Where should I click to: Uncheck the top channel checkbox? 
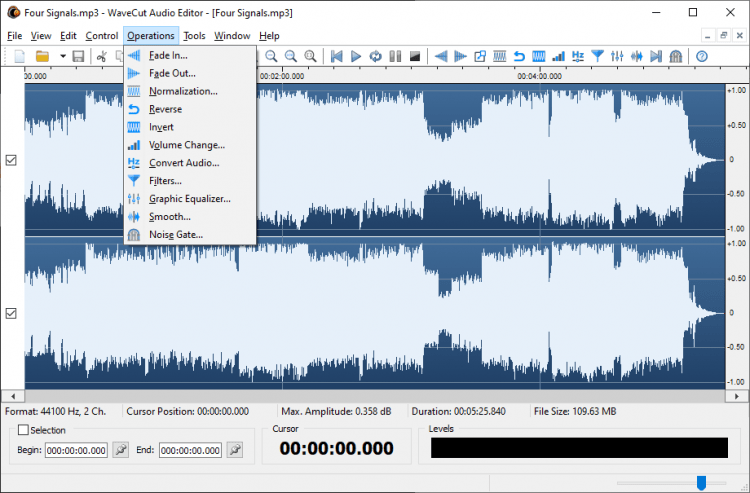click(11, 160)
